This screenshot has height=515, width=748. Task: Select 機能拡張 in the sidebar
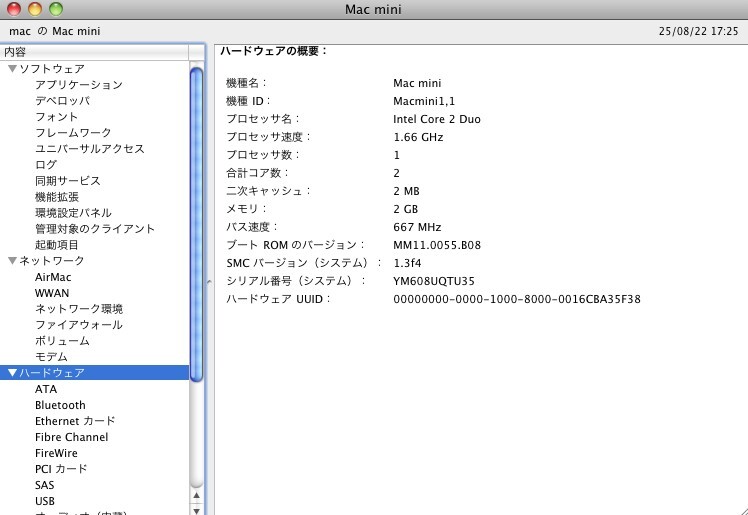[x=57, y=197]
